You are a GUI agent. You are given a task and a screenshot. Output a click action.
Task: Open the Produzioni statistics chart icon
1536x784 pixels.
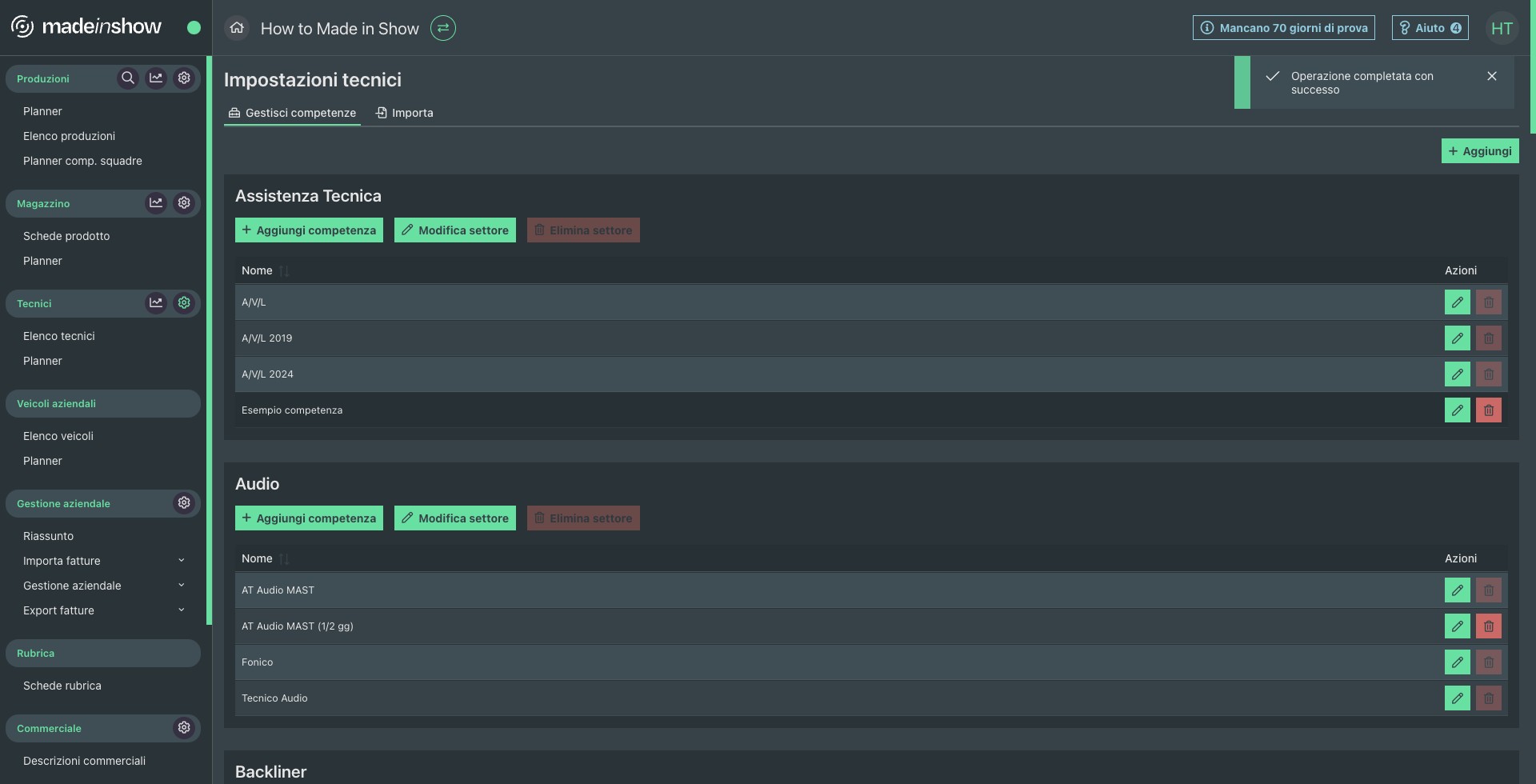coord(156,78)
